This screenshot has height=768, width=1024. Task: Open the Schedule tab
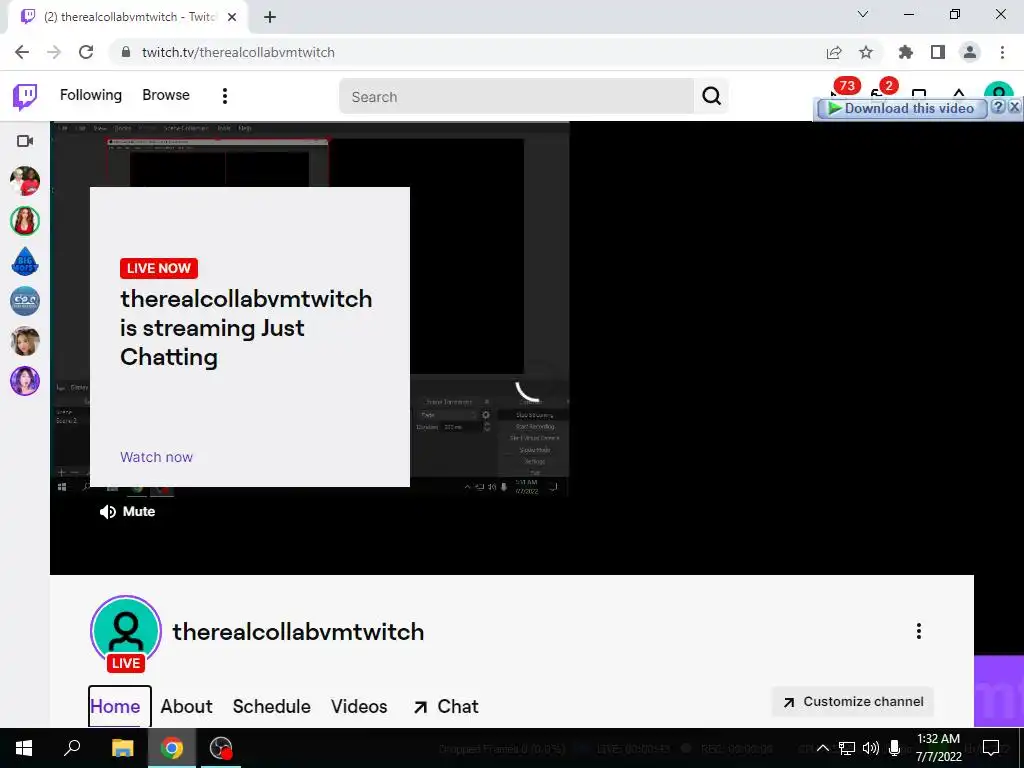272,707
